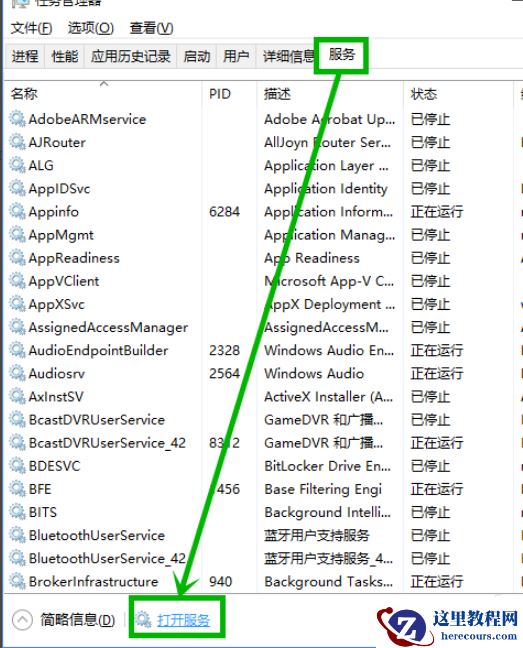Switch to the 启动 tab
The image size is (523, 648).
(x=197, y=56)
